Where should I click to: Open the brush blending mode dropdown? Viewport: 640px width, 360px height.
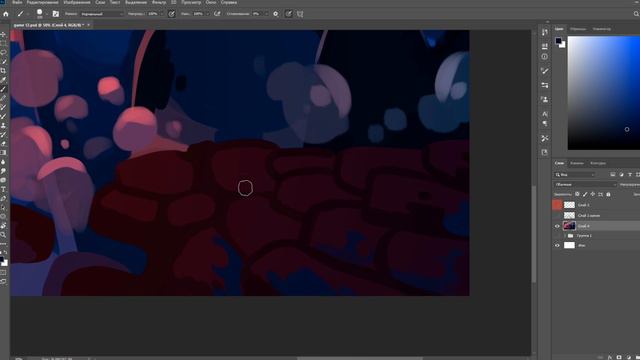tap(101, 14)
